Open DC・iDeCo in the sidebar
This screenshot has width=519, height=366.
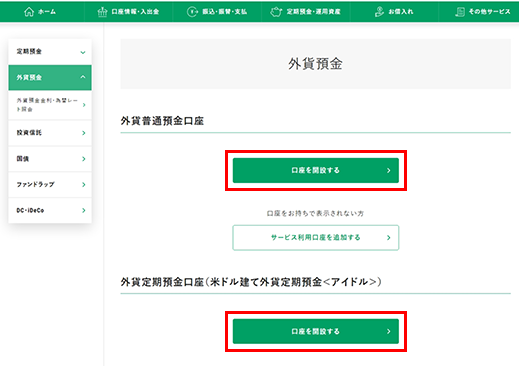click(x=50, y=210)
